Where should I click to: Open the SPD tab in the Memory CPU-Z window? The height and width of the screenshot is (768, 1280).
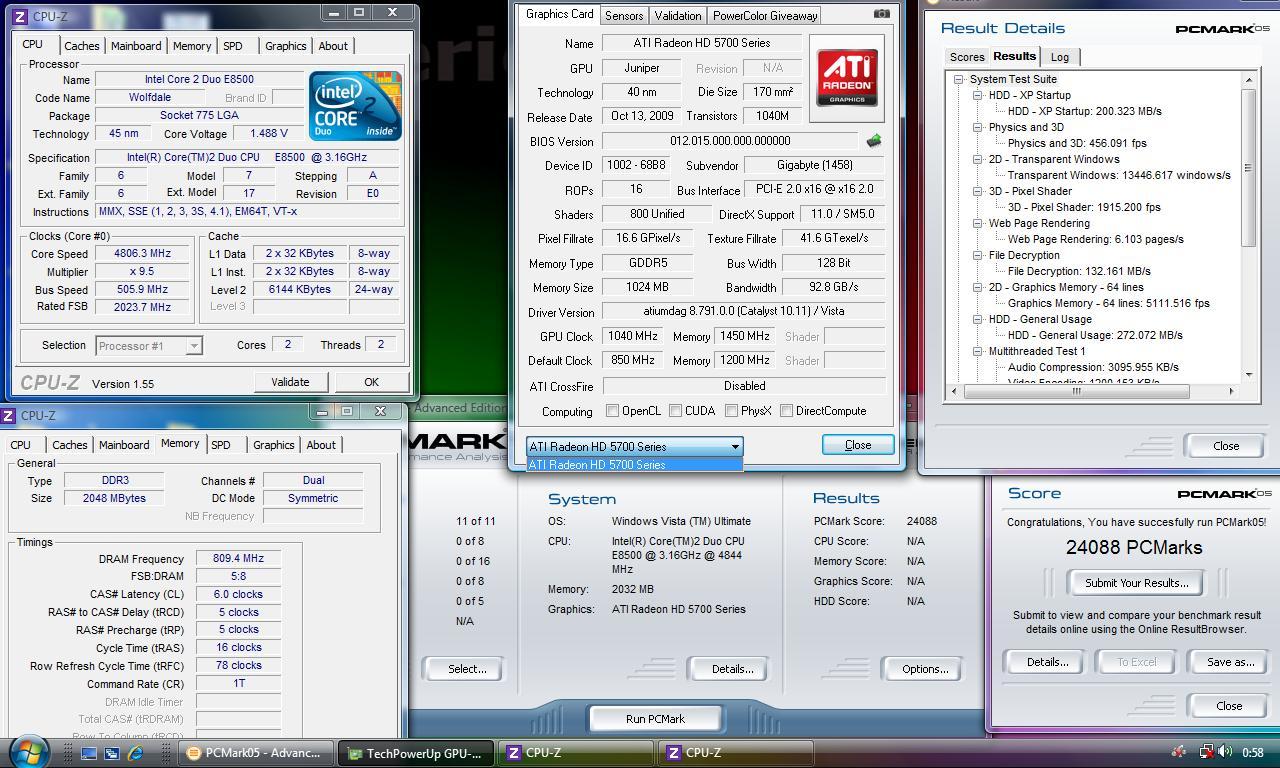(221, 445)
